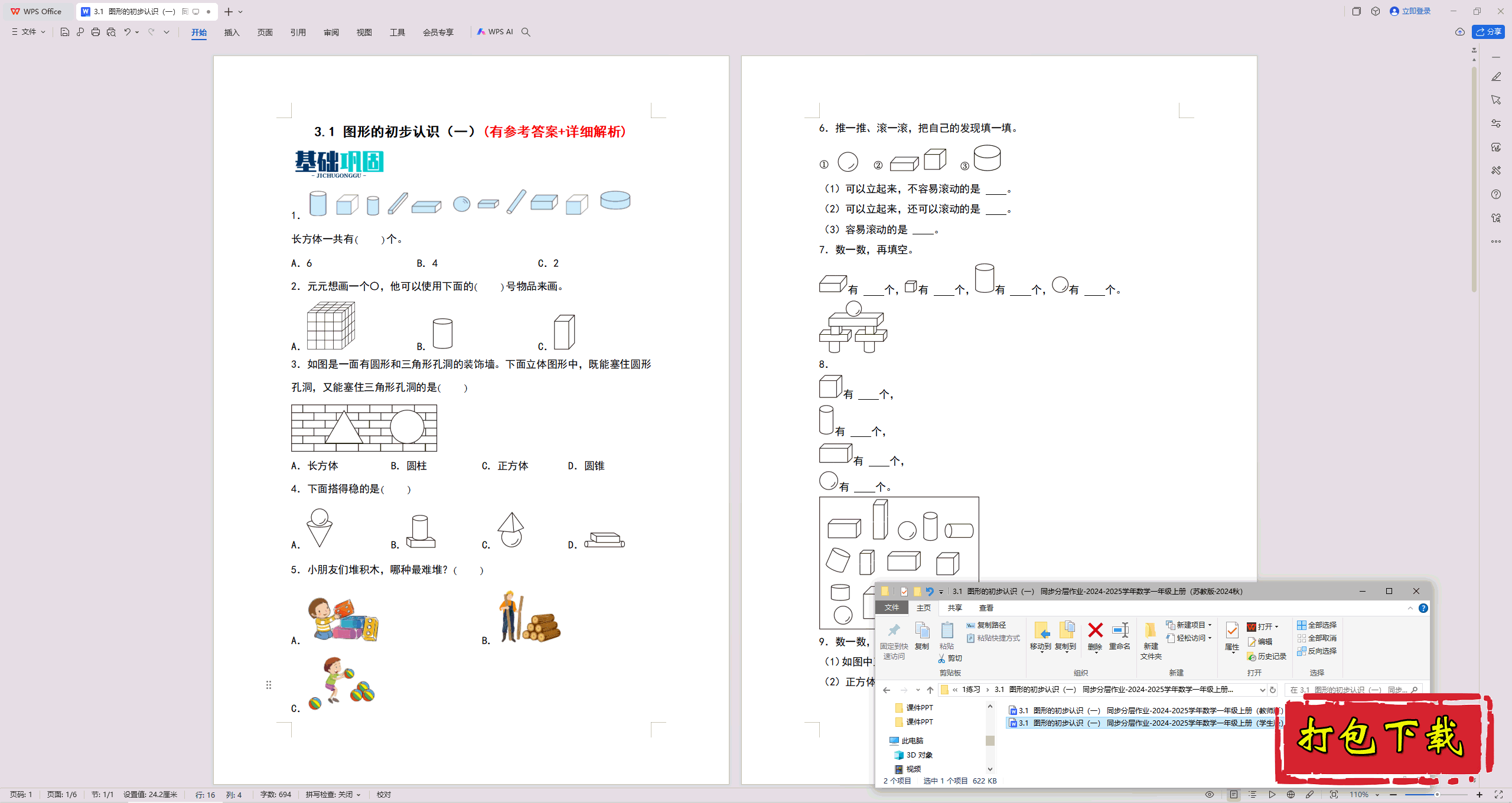Viewport: 1512px width, 803px height.
Task: Switch to the 页面 ribbon tab
Action: (x=265, y=32)
